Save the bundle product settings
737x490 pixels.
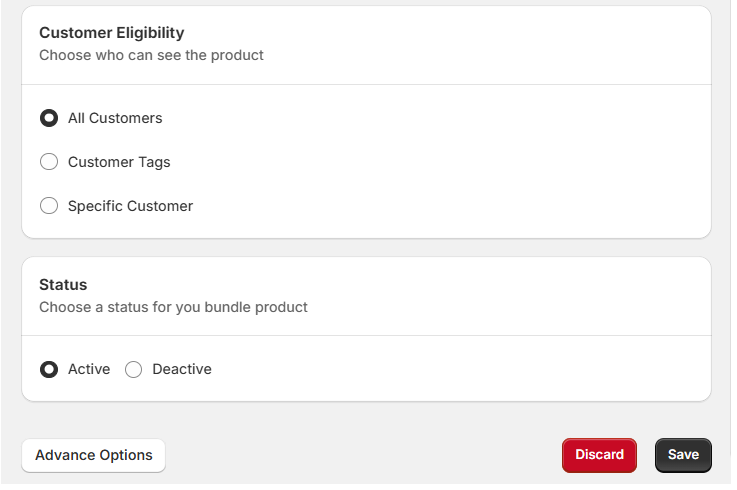[683, 455]
